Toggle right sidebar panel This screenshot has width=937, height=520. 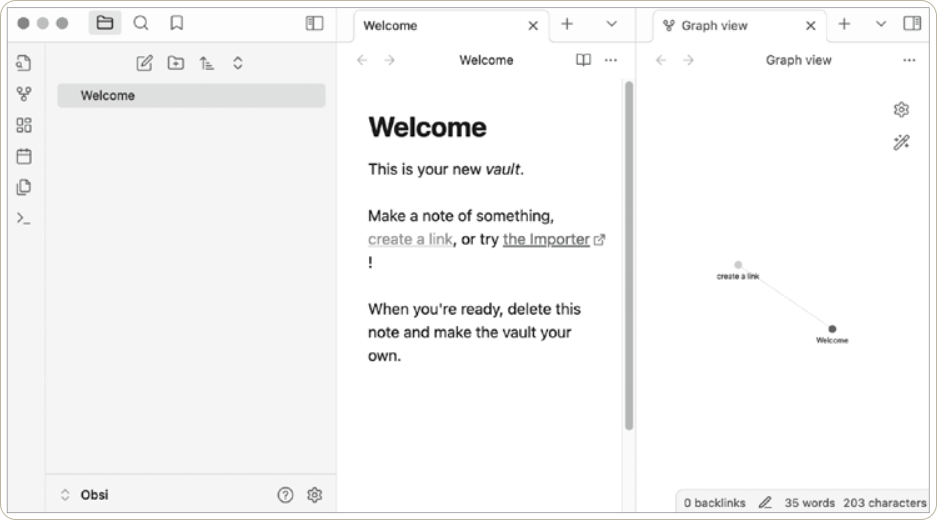[x=912, y=23]
